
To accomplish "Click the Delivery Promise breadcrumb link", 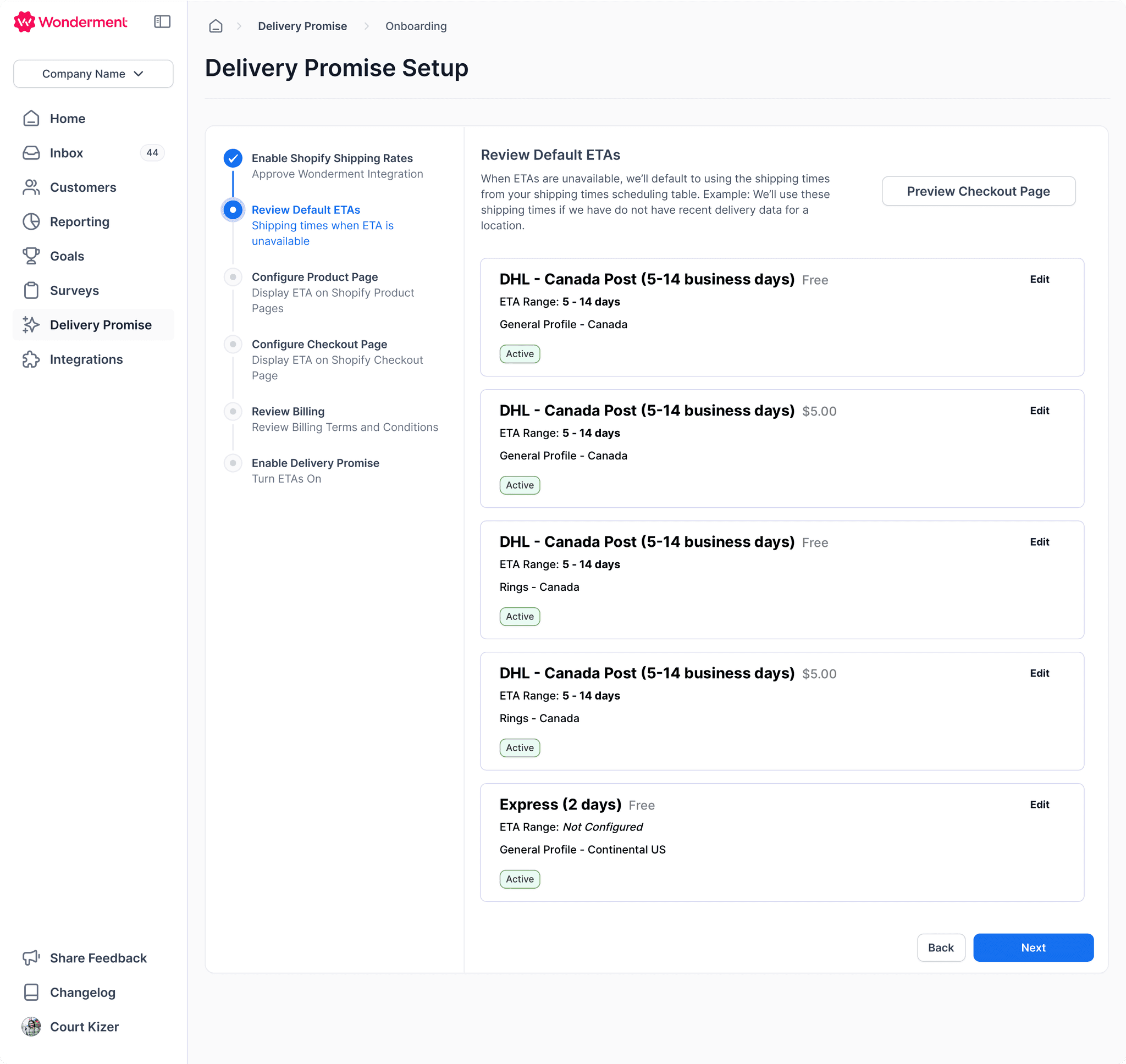I will pyautogui.click(x=302, y=26).
